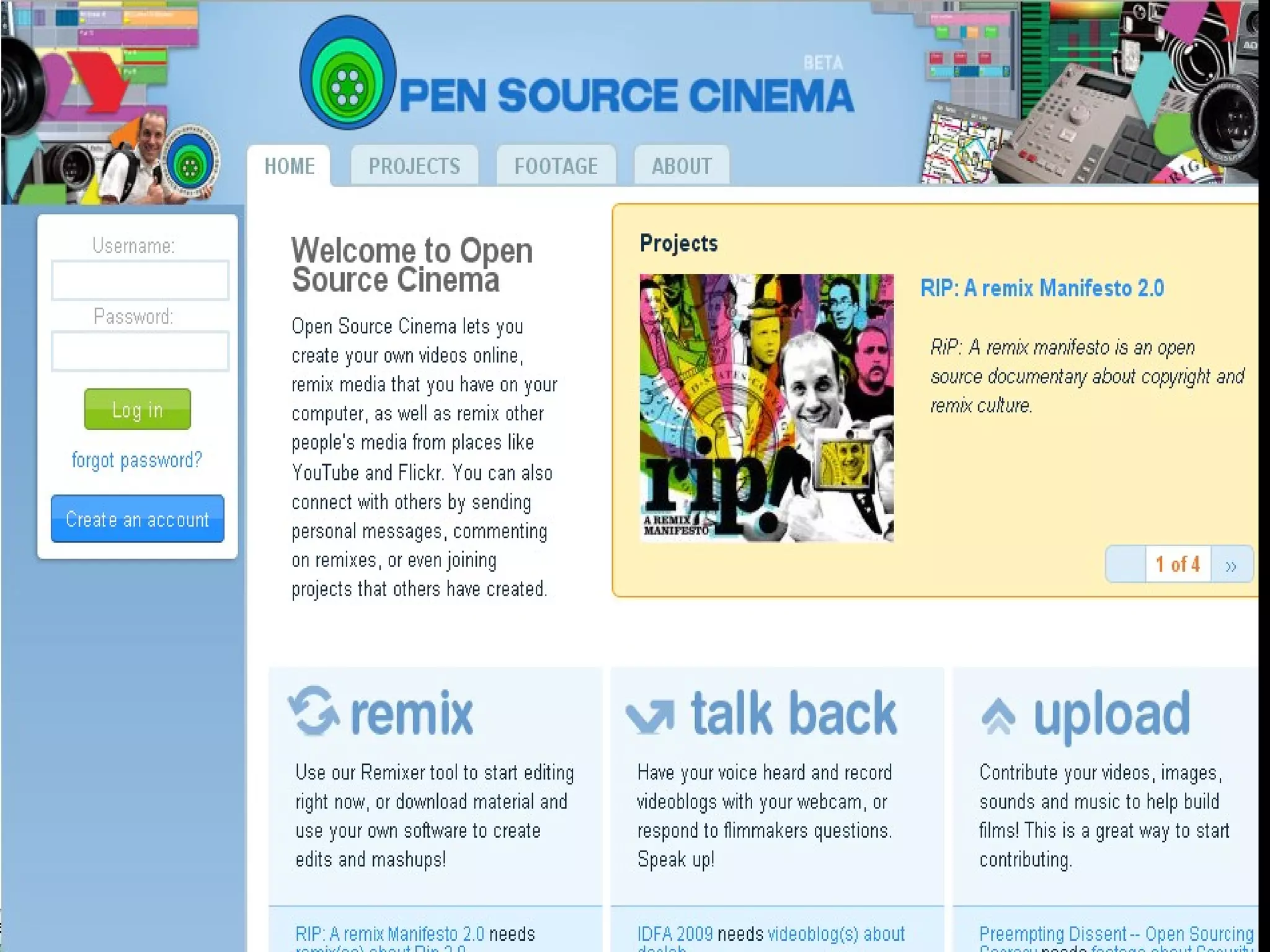Click the RIP remix manifesto poster thumbnail
Viewport: 1270px width, 952px height.
pyautogui.click(x=766, y=408)
